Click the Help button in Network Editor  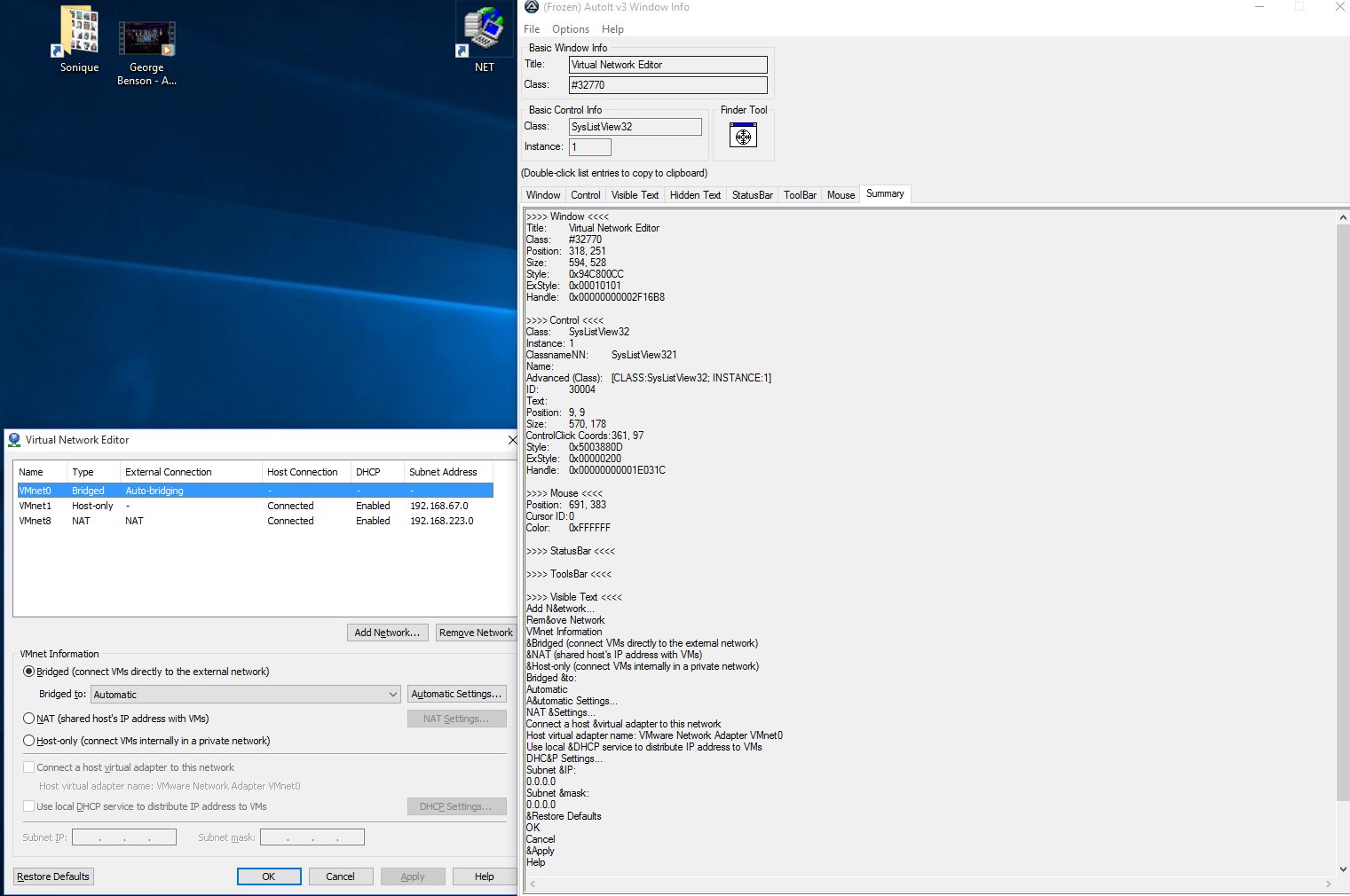tap(485, 876)
